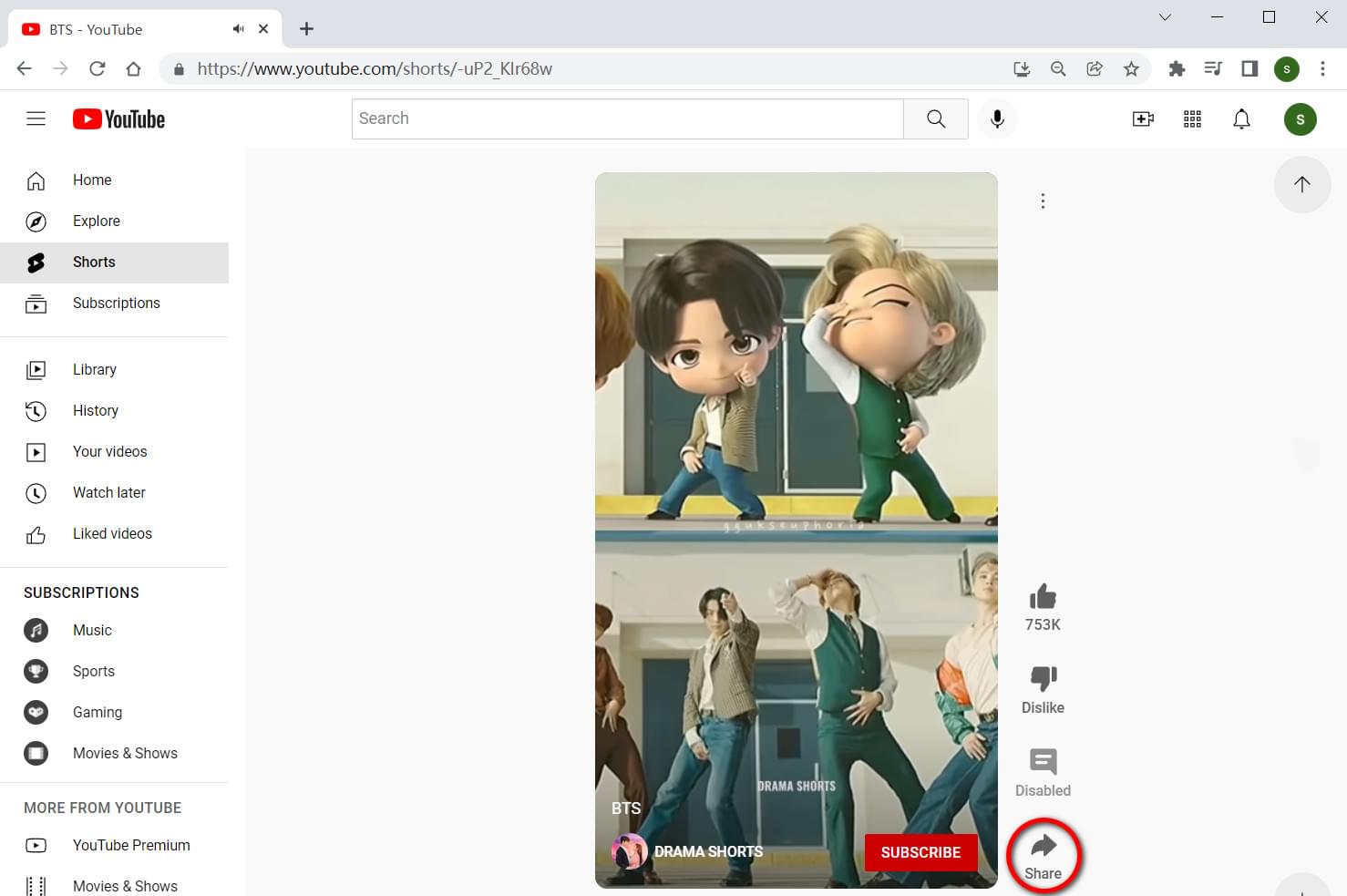
Task: Go to previous short with up arrow
Action: [1302, 184]
